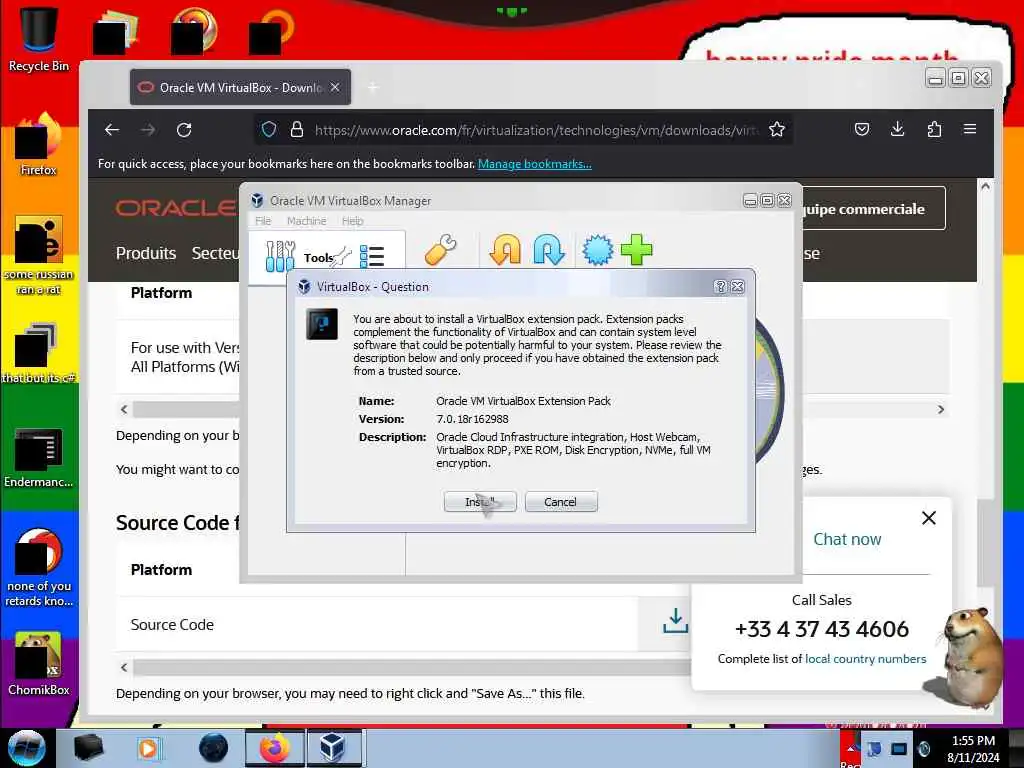Open the Recycle Bin desktop icon
The height and width of the screenshot is (768, 1024).
click(39, 40)
